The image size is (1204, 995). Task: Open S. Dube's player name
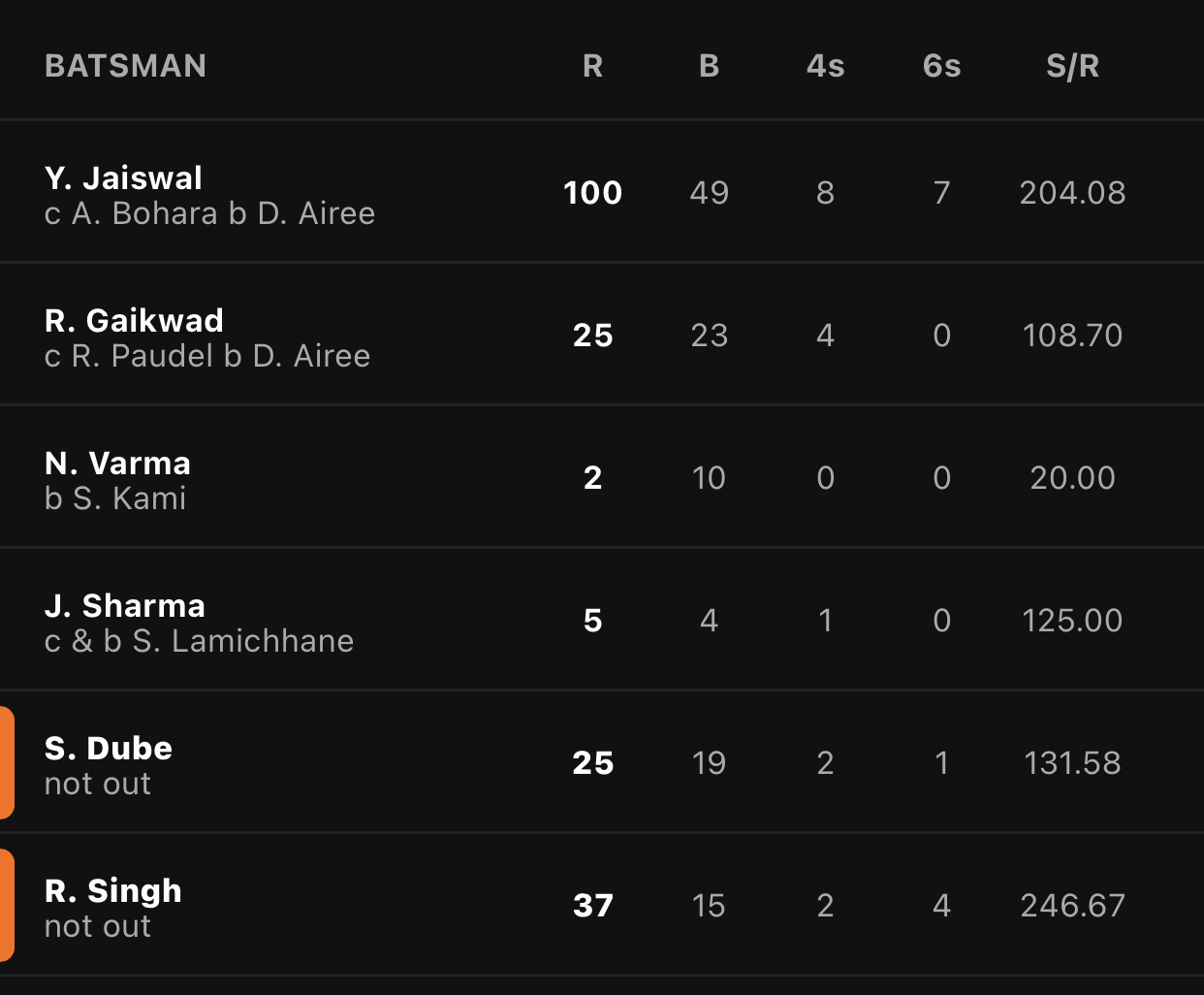click(x=109, y=748)
